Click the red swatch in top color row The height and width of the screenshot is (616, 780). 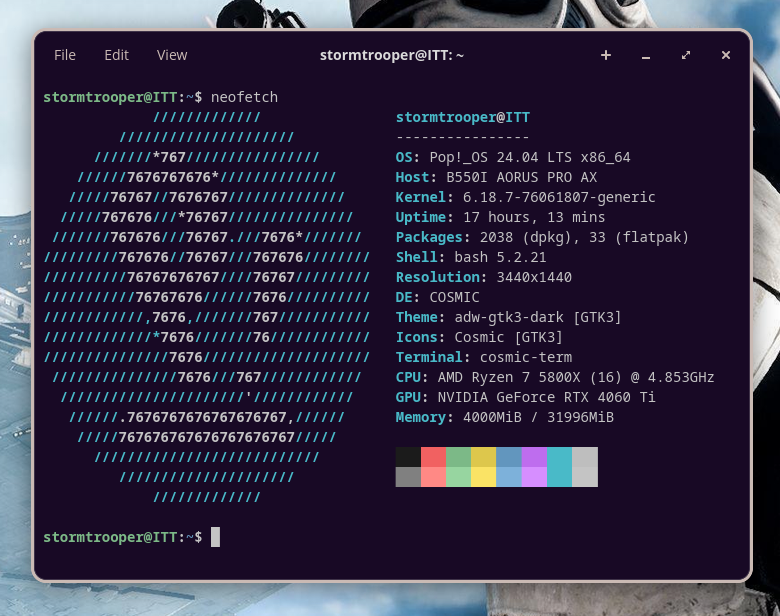pyautogui.click(x=433, y=456)
